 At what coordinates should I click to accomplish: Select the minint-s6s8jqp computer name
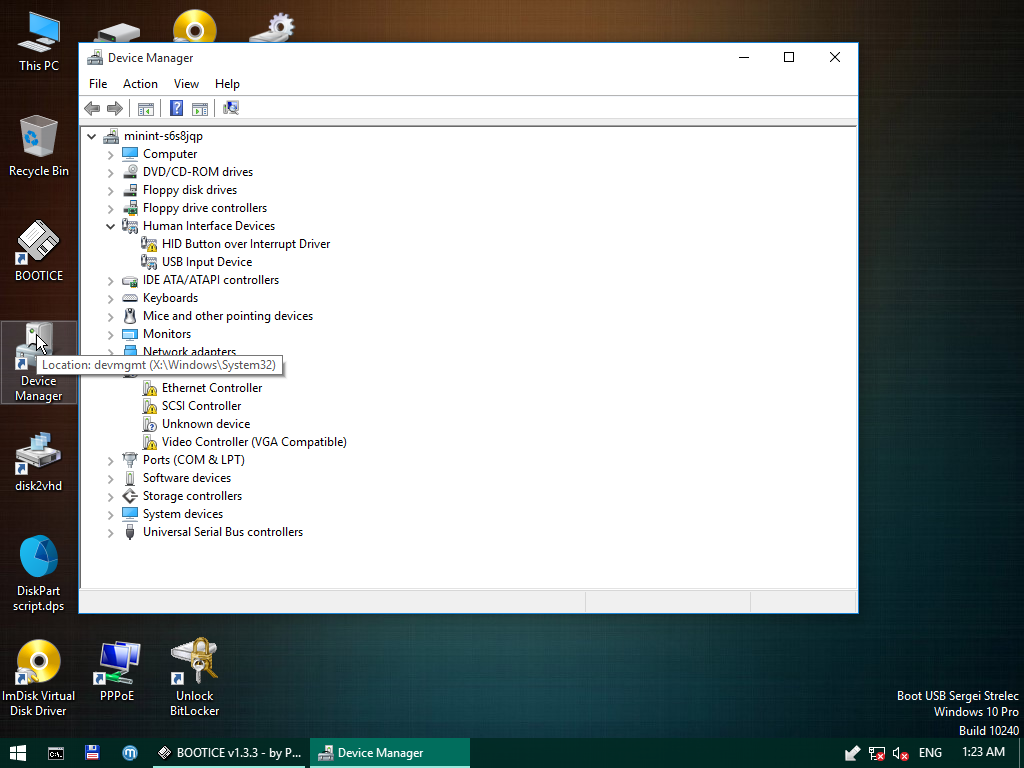point(163,136)
